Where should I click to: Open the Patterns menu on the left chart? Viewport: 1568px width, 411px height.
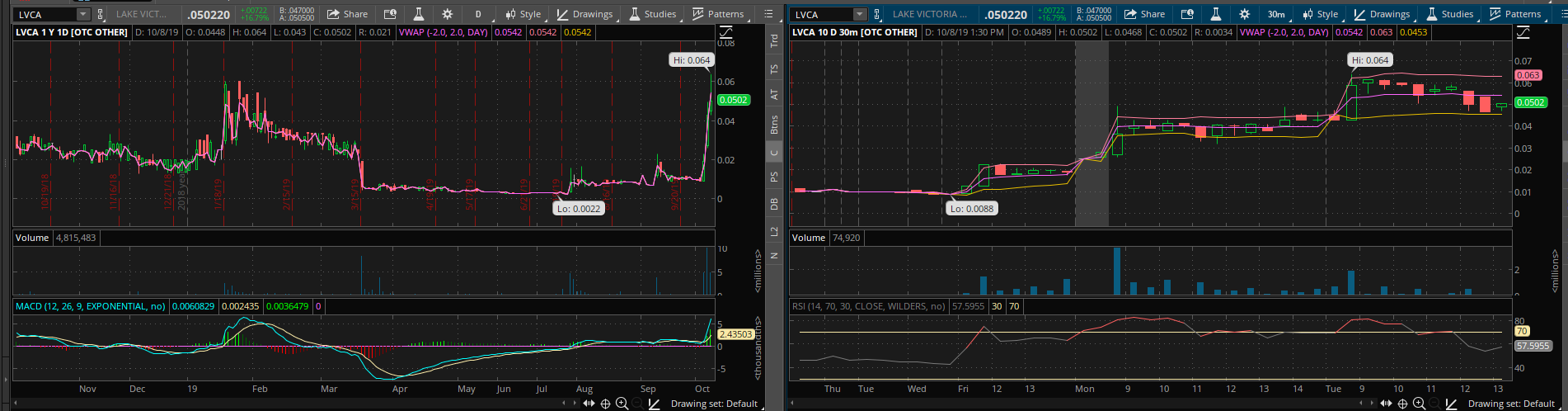pos(718,15)
